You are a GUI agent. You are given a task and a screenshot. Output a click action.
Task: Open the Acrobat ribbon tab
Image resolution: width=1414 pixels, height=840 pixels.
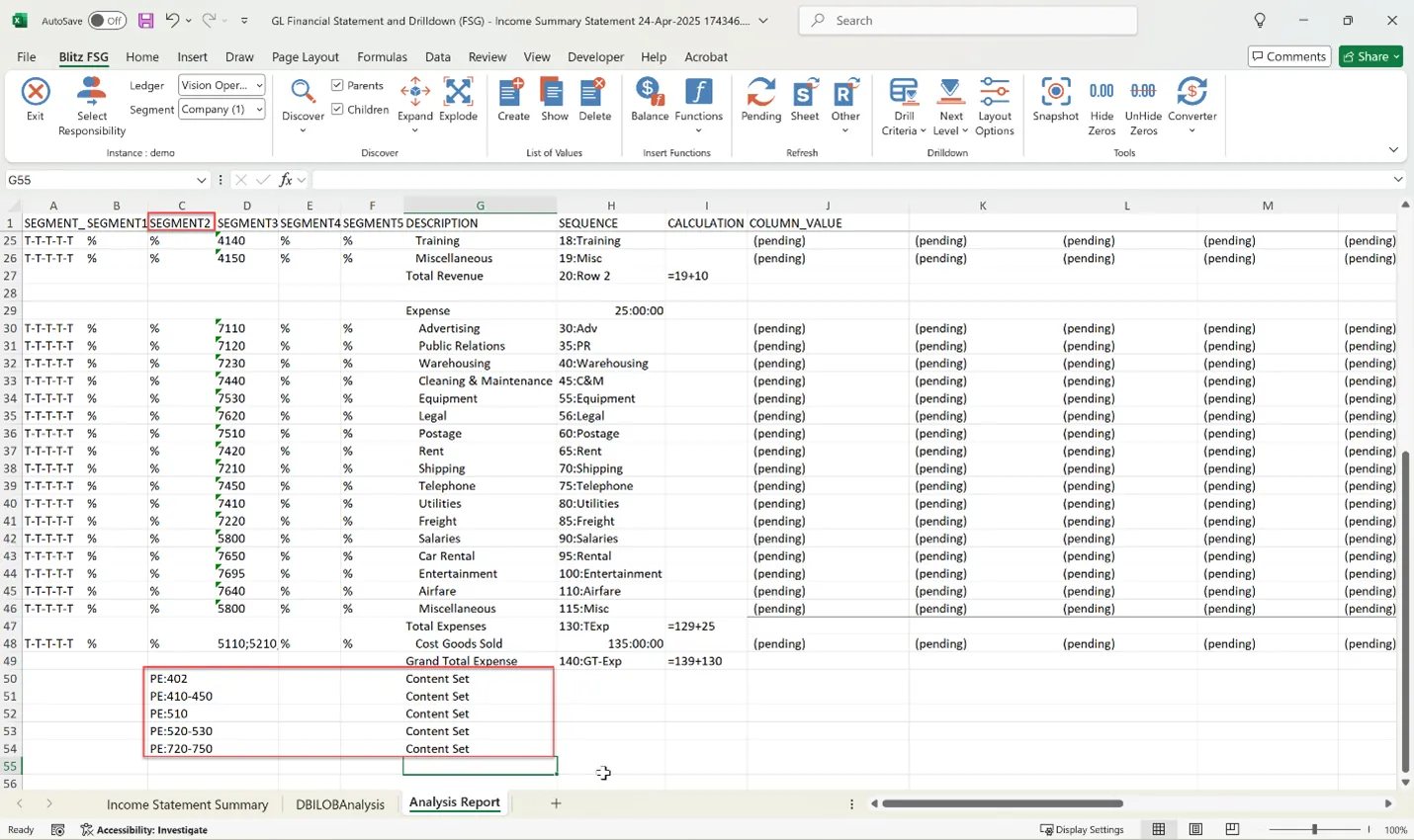pyautogui.click(x=706, y=57)
